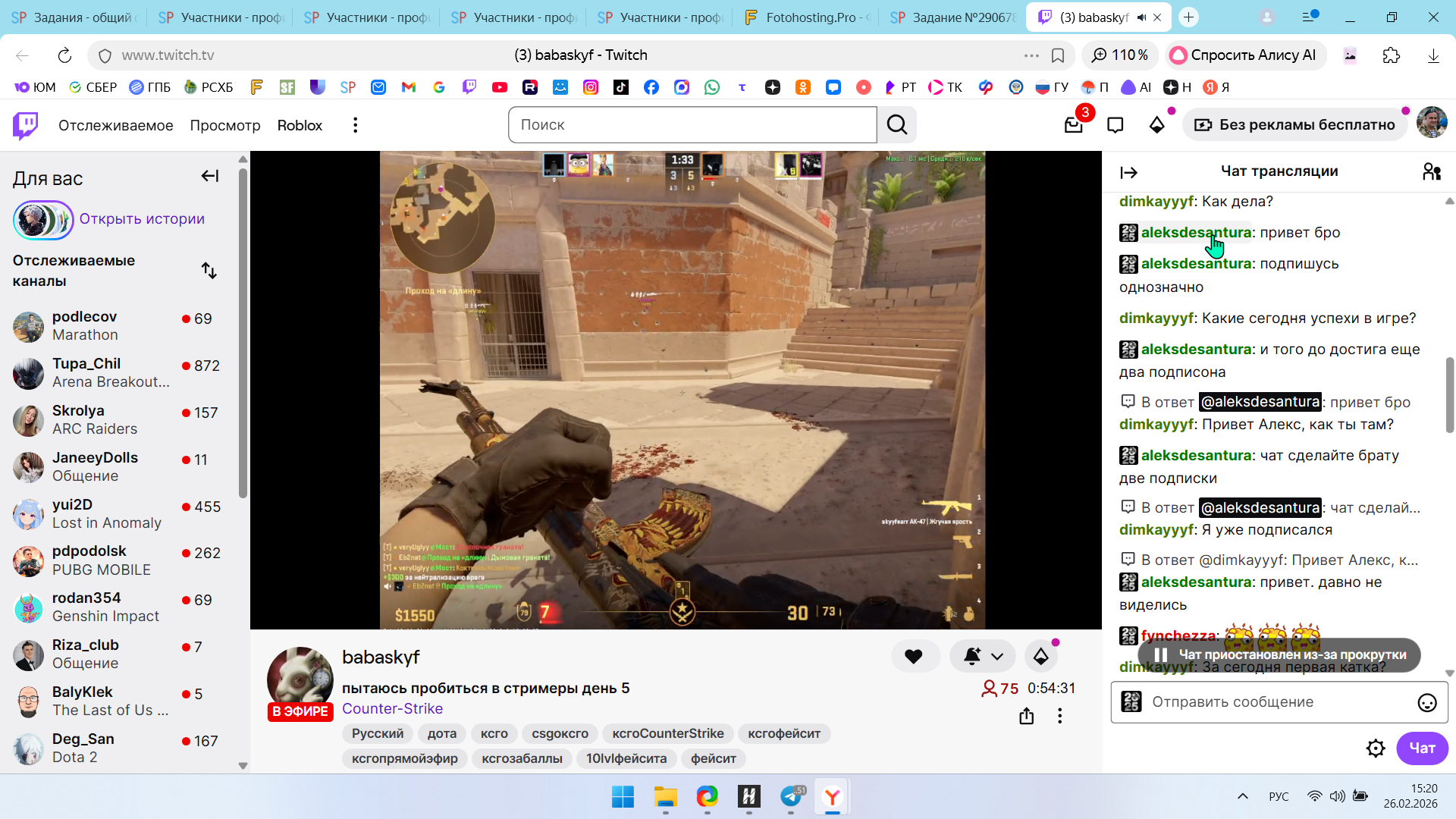Image resolution: width=1456 pixels, height=819 pixels.
Task: Open whispers speech bubble icon
Action: (x=1115, y=125)
